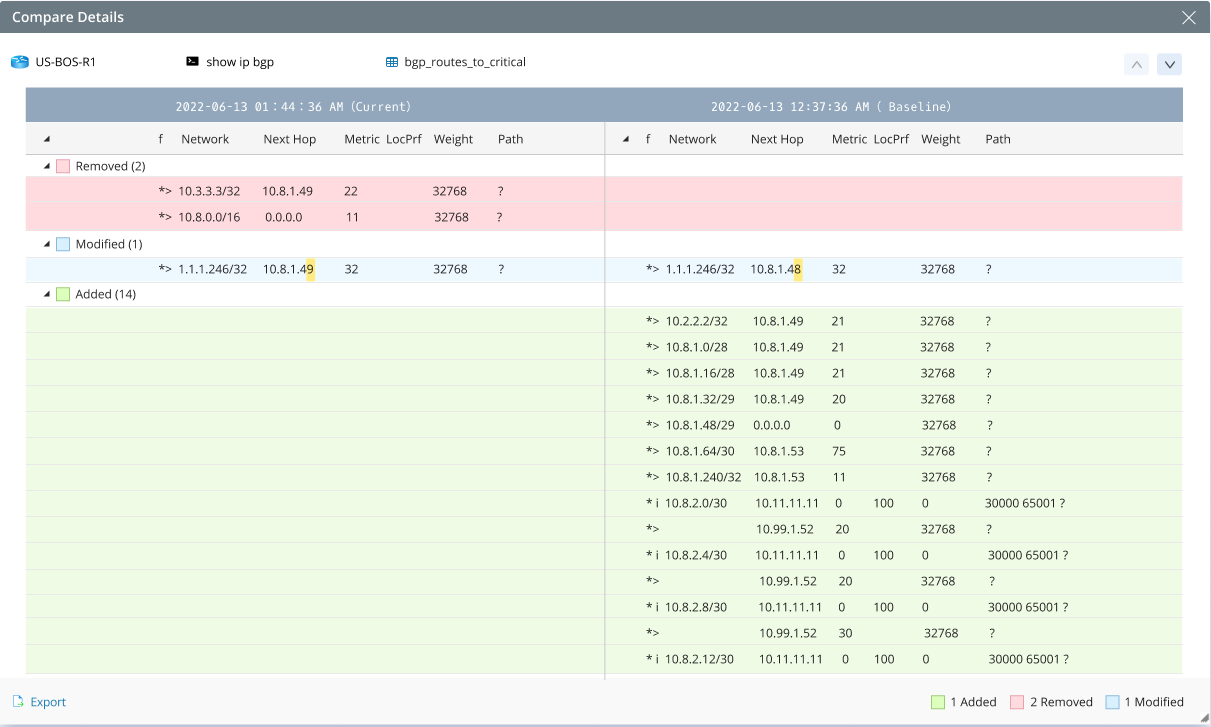1211x727 pixels.
Task: Click the 1 Modified legend label
Action: tap(1154, 702)
